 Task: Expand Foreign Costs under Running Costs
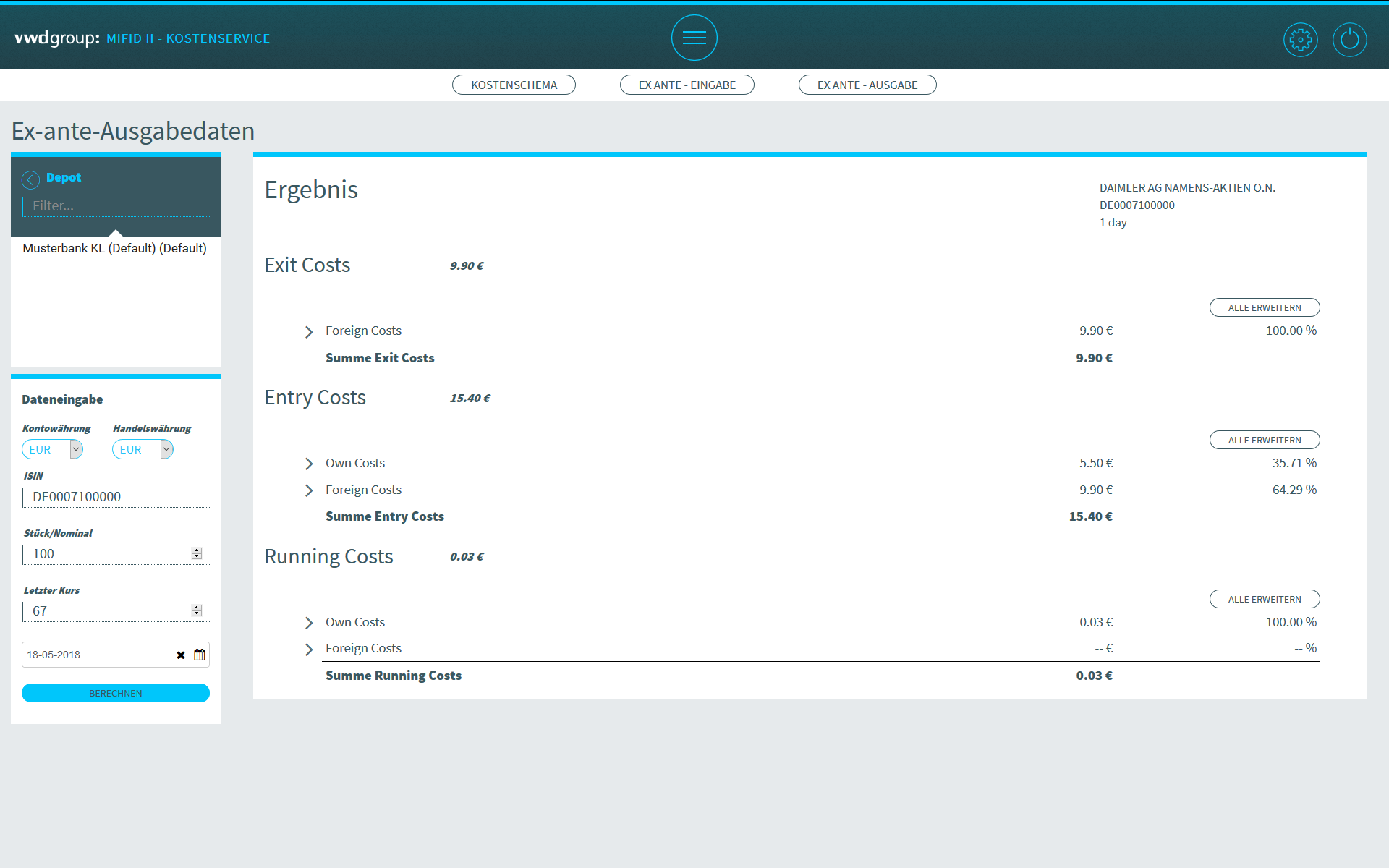pyautogui.click(x=309, y=650)
